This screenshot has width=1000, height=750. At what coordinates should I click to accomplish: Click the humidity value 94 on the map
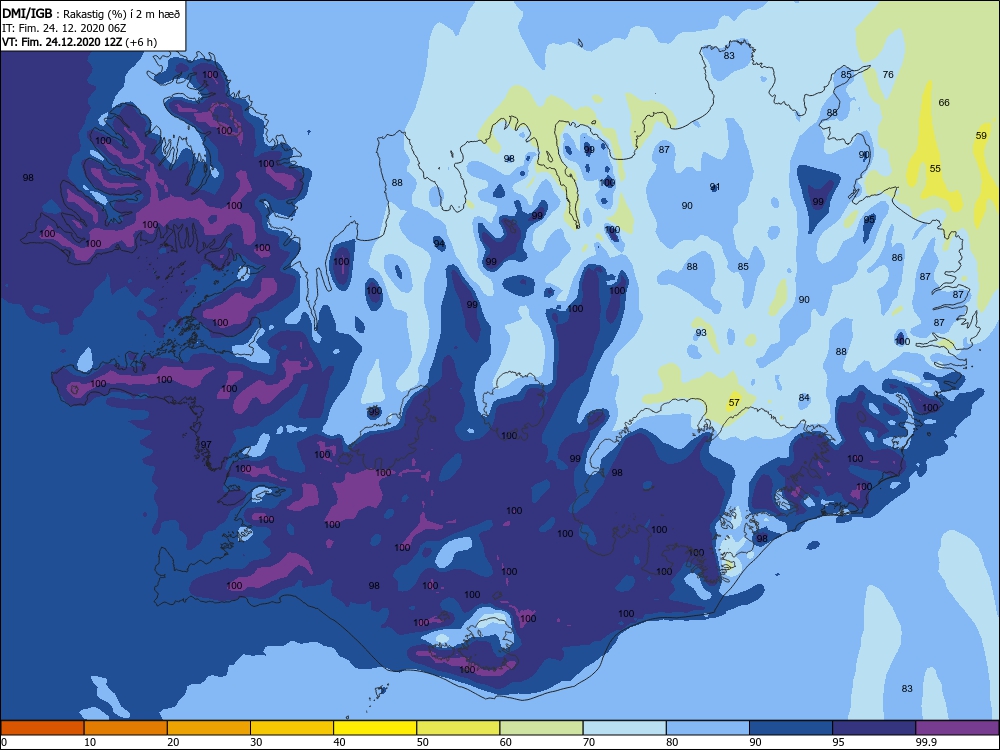(439, 243)
